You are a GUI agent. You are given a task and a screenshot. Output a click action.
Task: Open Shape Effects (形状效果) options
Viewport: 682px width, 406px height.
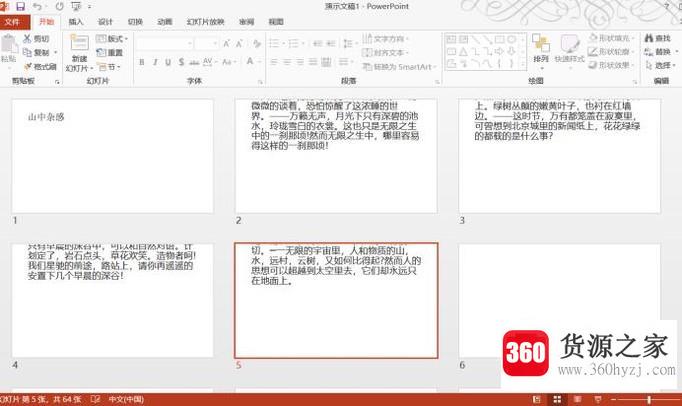click(x=612, y=65)
